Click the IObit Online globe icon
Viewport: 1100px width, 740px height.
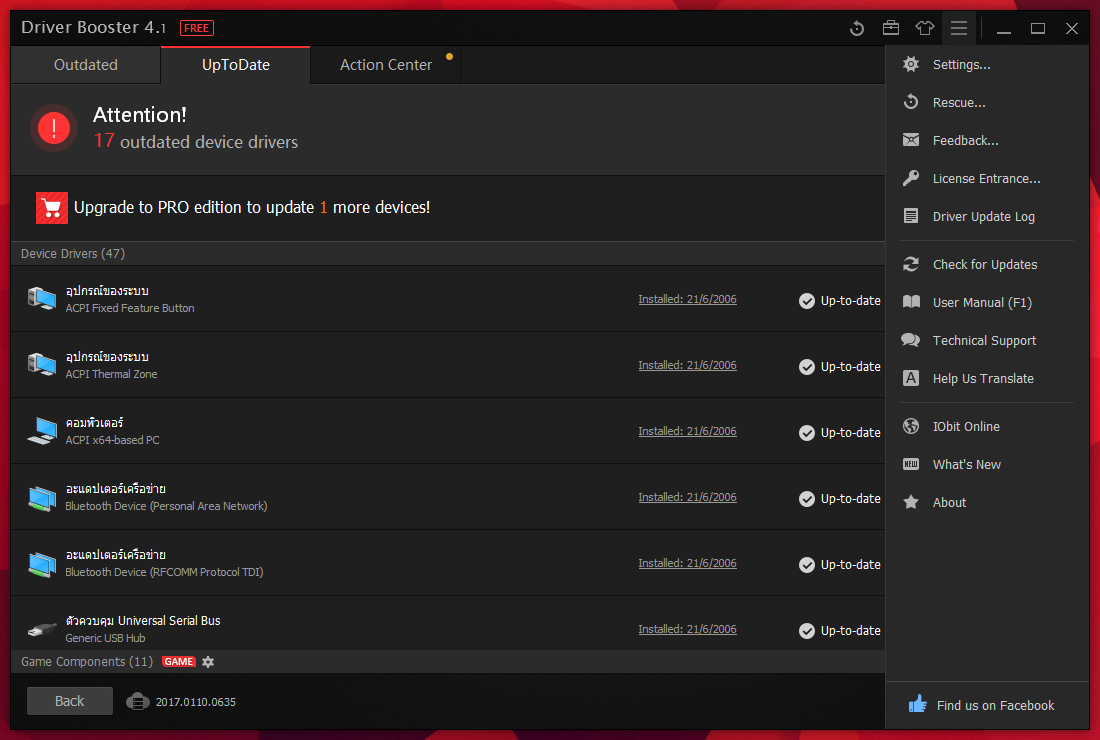click(x=911, y=426)
